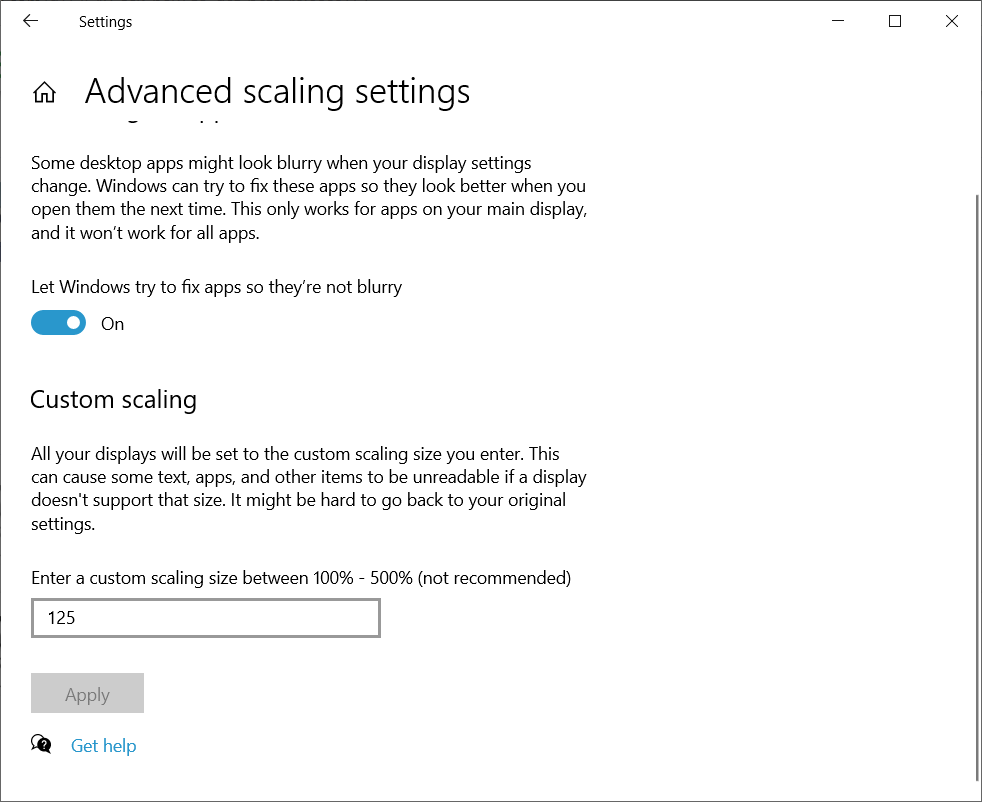
Task: Maximize the Settings window
Action: pyautogui.click(x=895, y=21)
